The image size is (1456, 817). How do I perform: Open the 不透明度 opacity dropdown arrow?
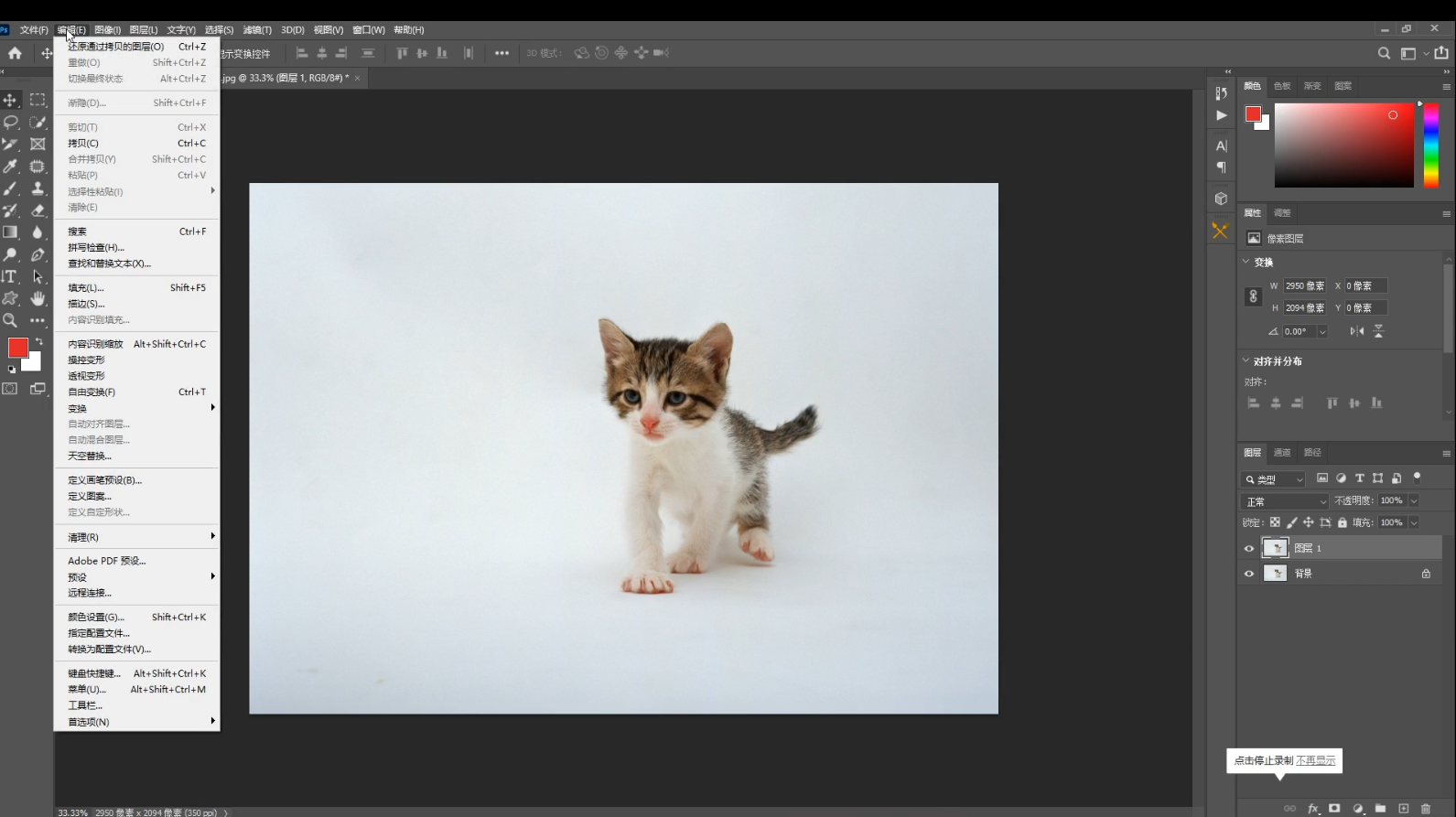click(x=1414, y=500)
